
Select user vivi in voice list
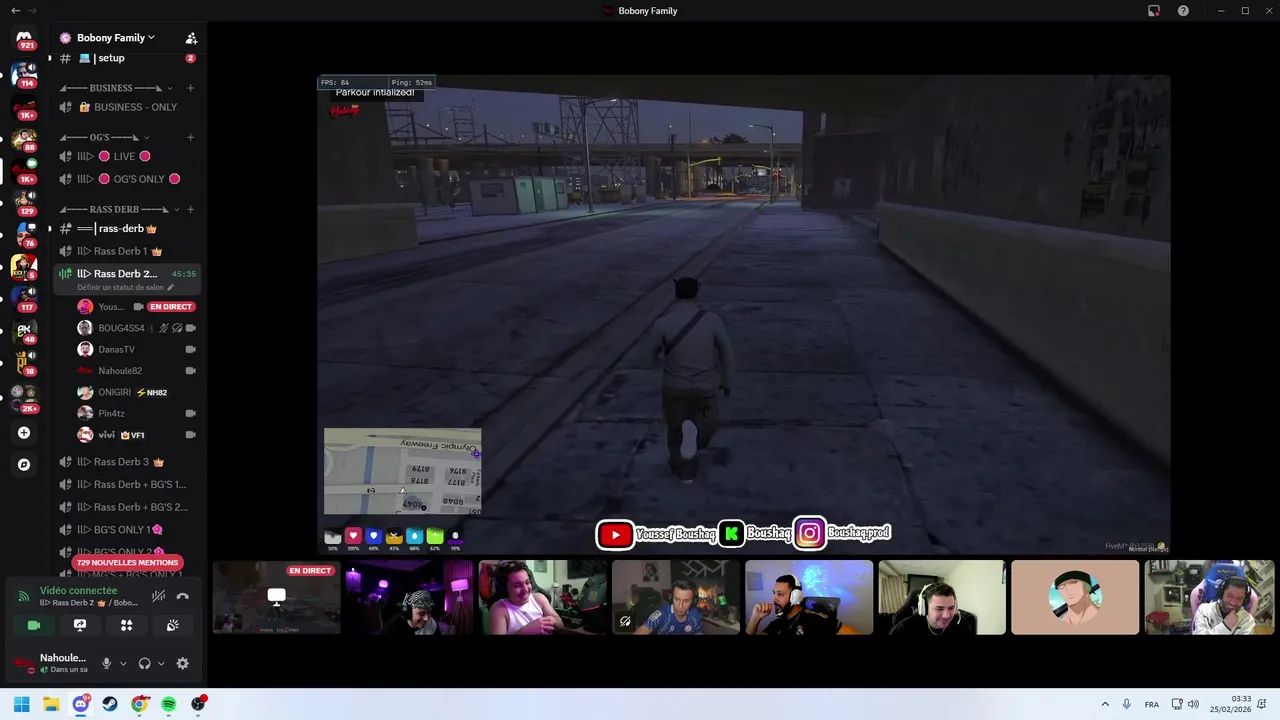(x=135, y=435)
